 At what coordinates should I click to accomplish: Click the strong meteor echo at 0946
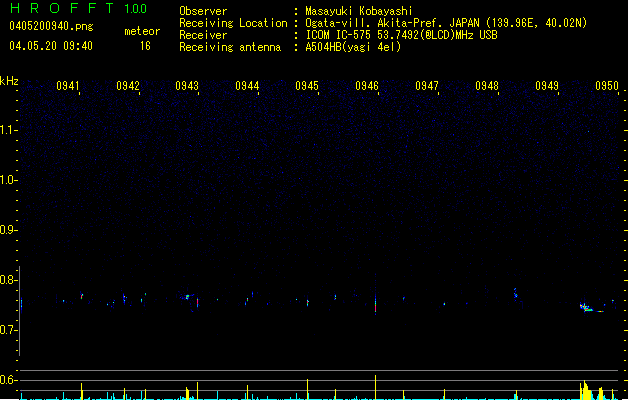click(x=375, y=304)
